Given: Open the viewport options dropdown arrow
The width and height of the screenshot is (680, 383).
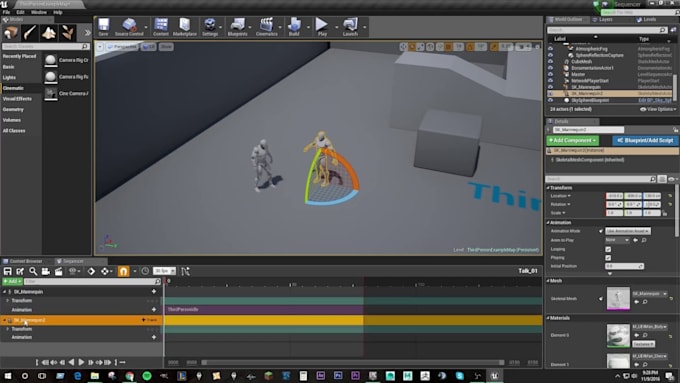Looking at the screenshot, I should 100,46.
